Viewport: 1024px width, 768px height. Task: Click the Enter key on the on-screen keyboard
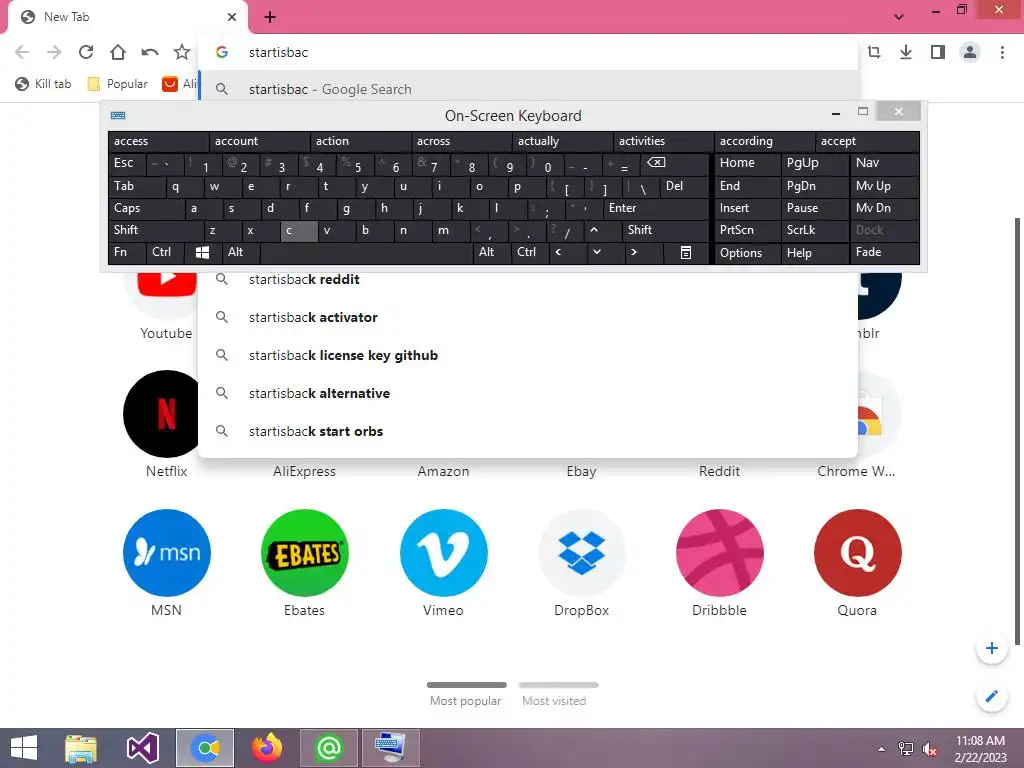(x=656, y=208)
